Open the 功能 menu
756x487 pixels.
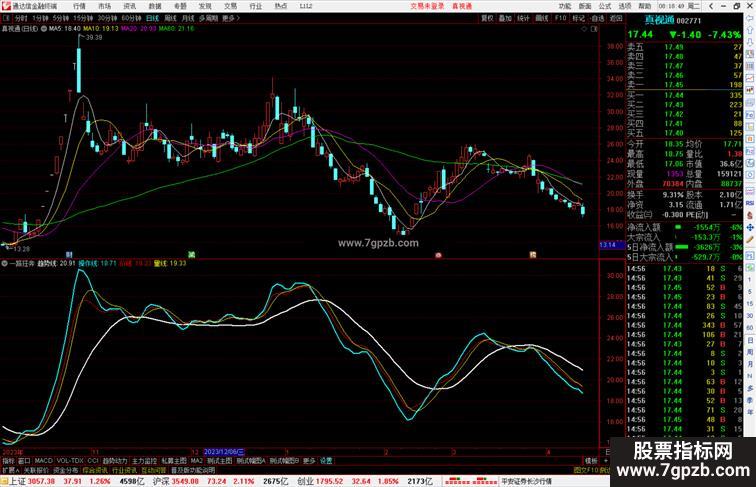565,6
